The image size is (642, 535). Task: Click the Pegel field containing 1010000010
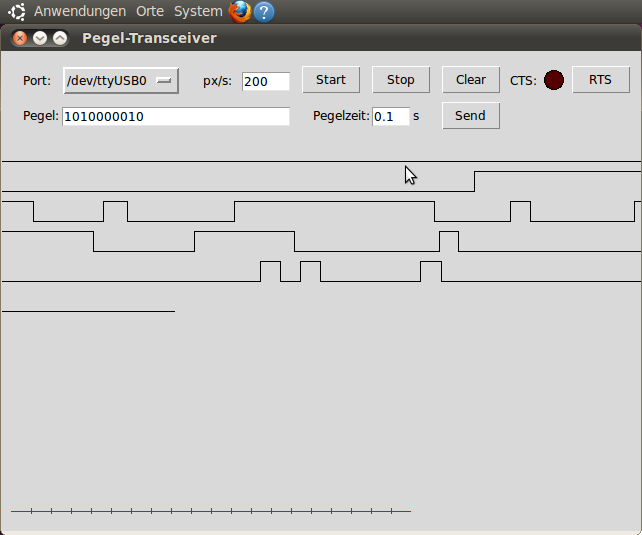click(x=175, y=116)
